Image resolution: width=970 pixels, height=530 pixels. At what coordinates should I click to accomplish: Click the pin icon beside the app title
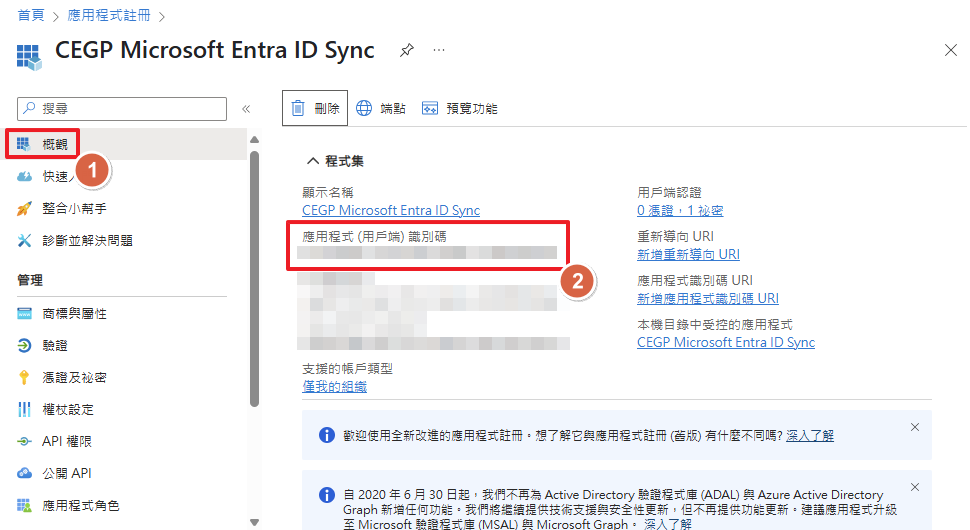tap(406, 50)
